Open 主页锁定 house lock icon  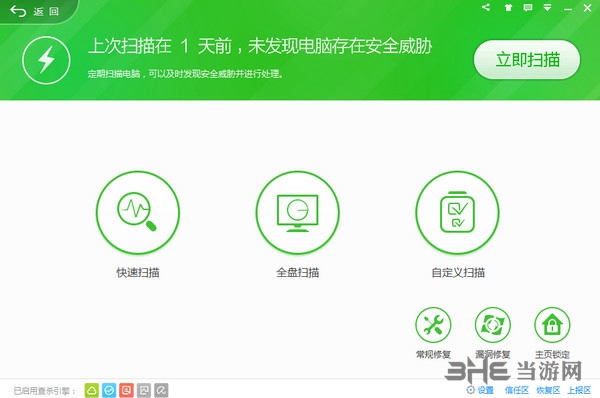coord(552,325)
